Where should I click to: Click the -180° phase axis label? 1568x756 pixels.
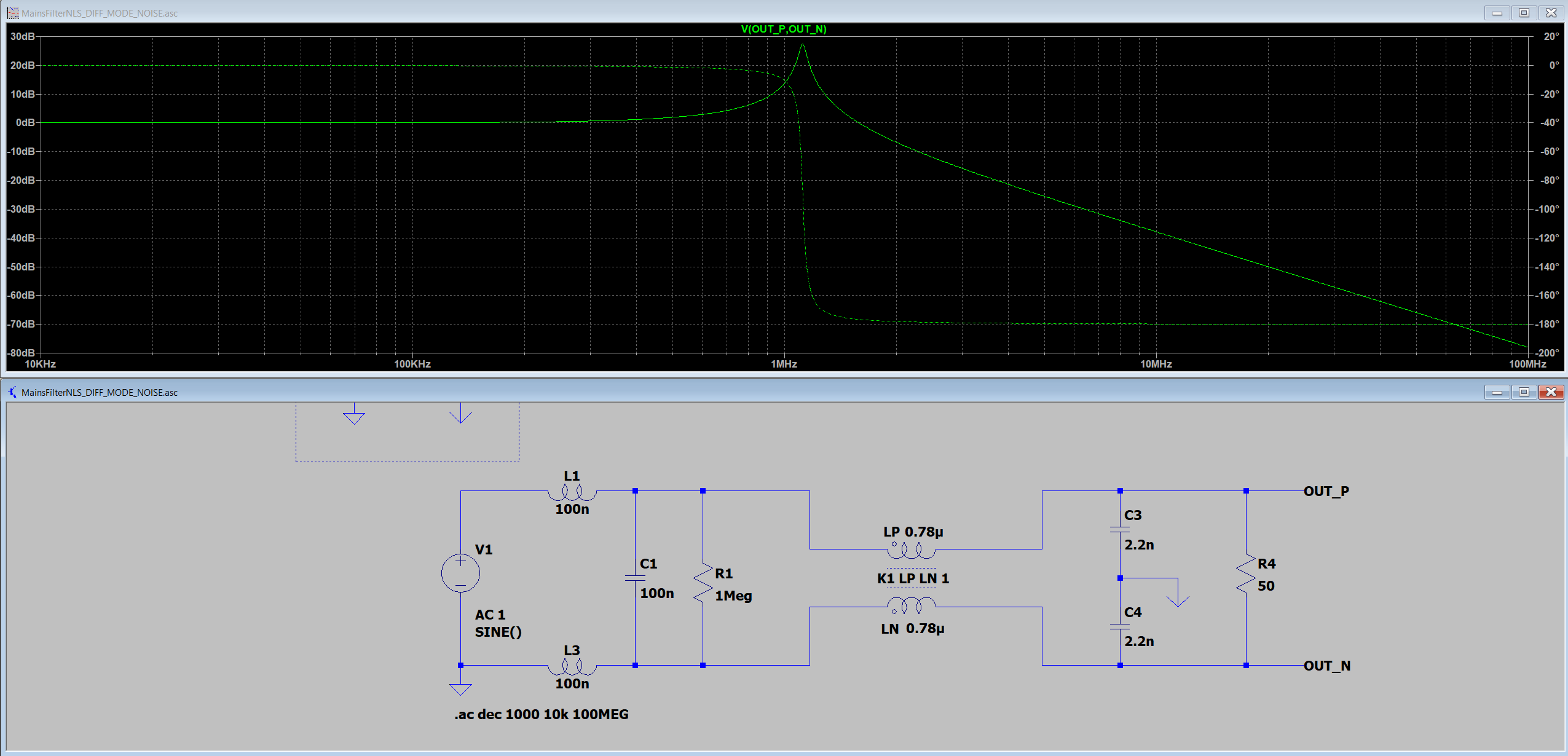tap(1547, 324)
